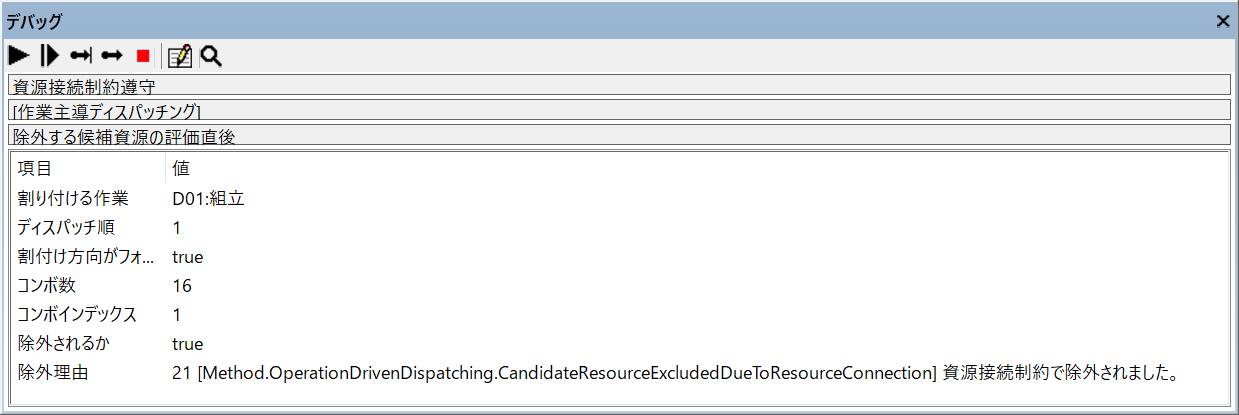1239x415 pixels.
Task: Click the 除外する候補資源の評価直後 field
Action: coord(619,135)
